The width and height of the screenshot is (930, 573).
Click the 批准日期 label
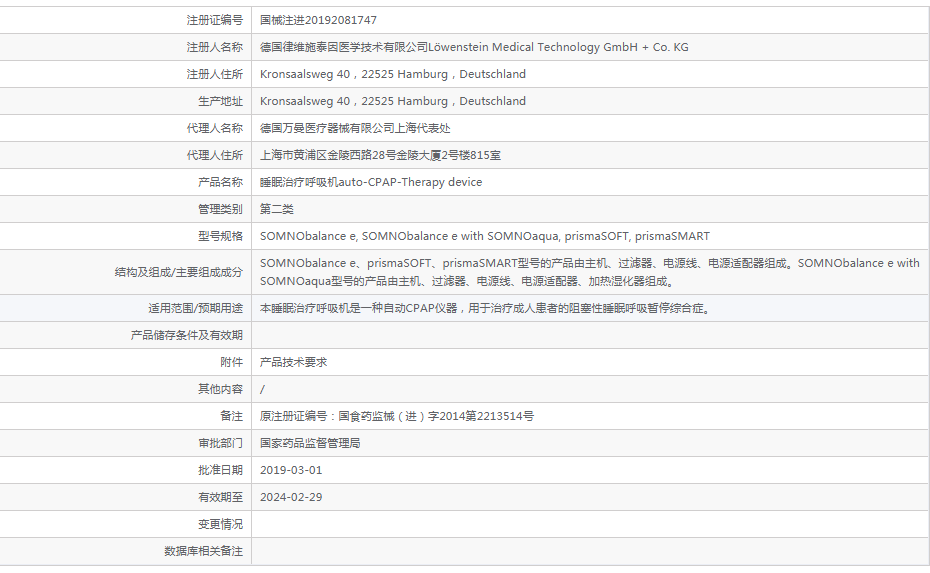220,470
